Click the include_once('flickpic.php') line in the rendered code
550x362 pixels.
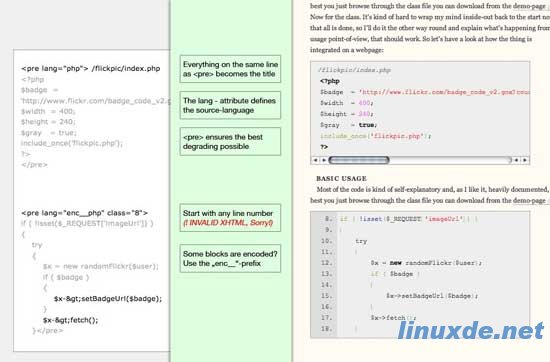376,136
